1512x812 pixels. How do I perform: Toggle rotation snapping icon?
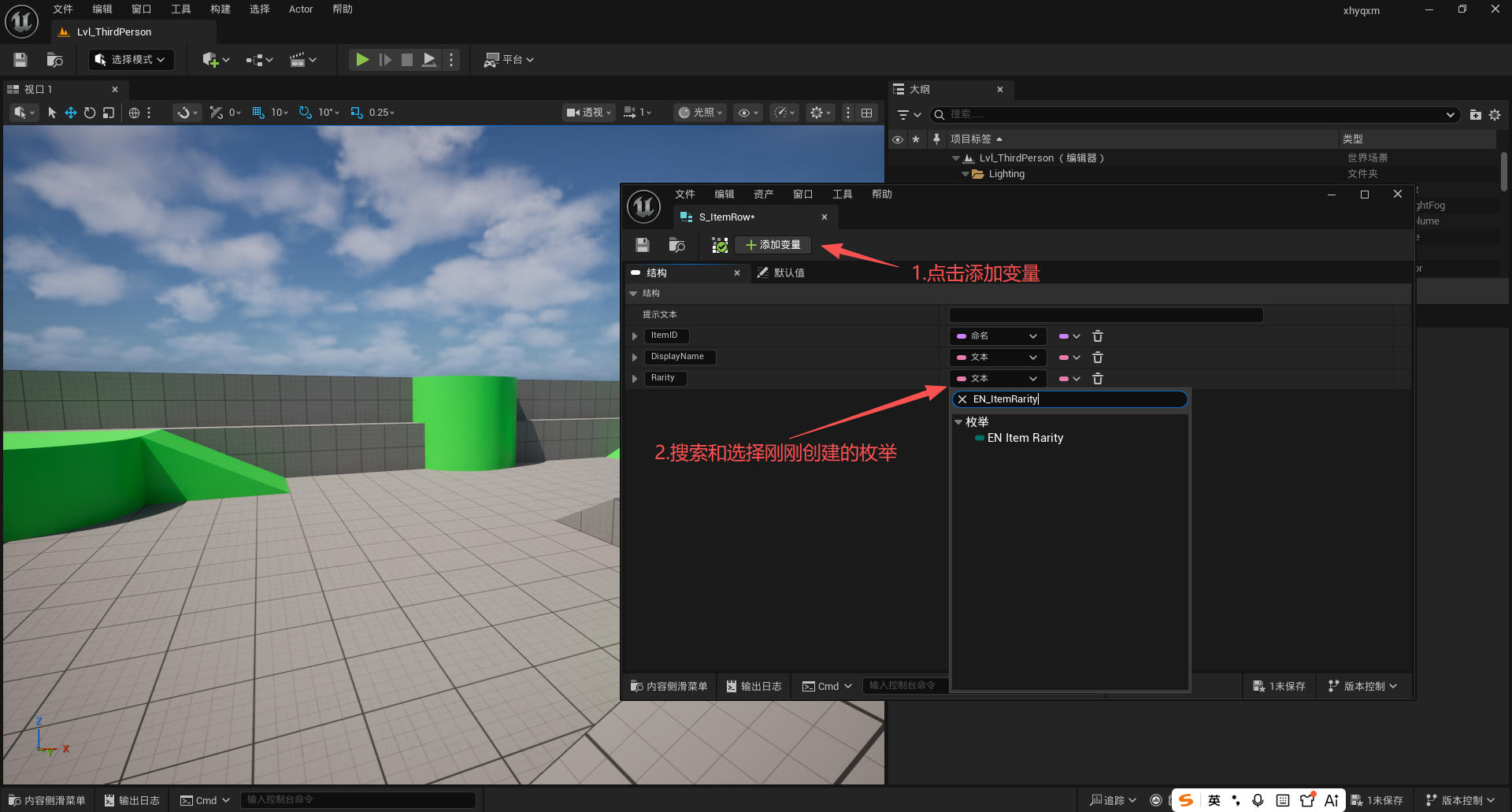click(306, 113)
